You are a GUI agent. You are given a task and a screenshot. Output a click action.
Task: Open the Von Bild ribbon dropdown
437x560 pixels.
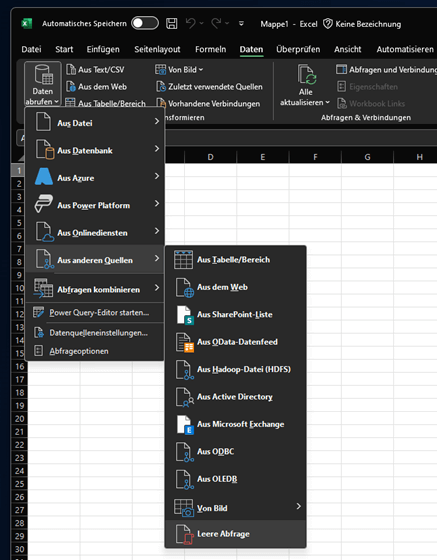coord(179,69)
